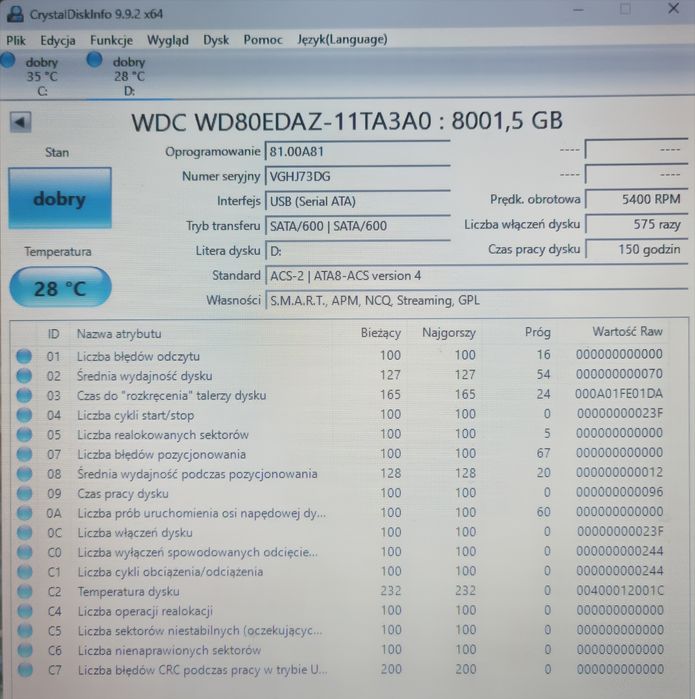Click status icon of attribute C5 row
The height and width of the screenshot is (699, 695).
(x=25, y=631)
